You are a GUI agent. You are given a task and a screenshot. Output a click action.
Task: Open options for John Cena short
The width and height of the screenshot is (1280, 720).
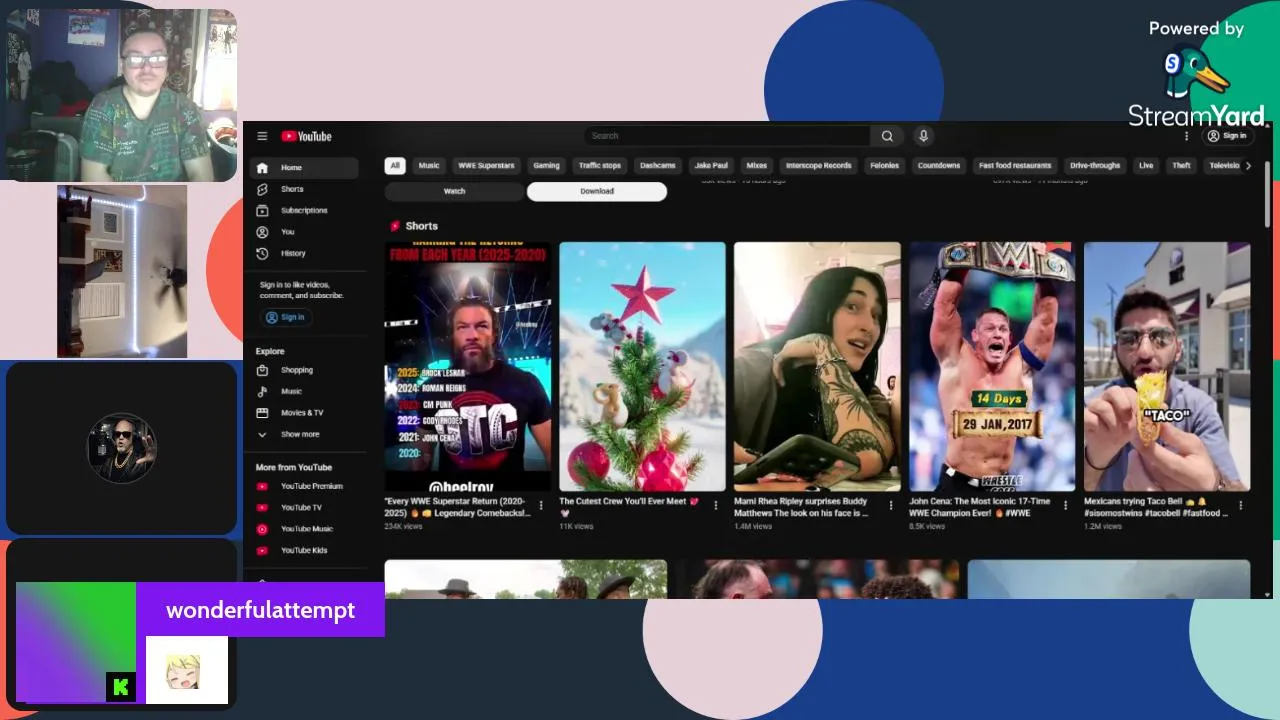1066,506
